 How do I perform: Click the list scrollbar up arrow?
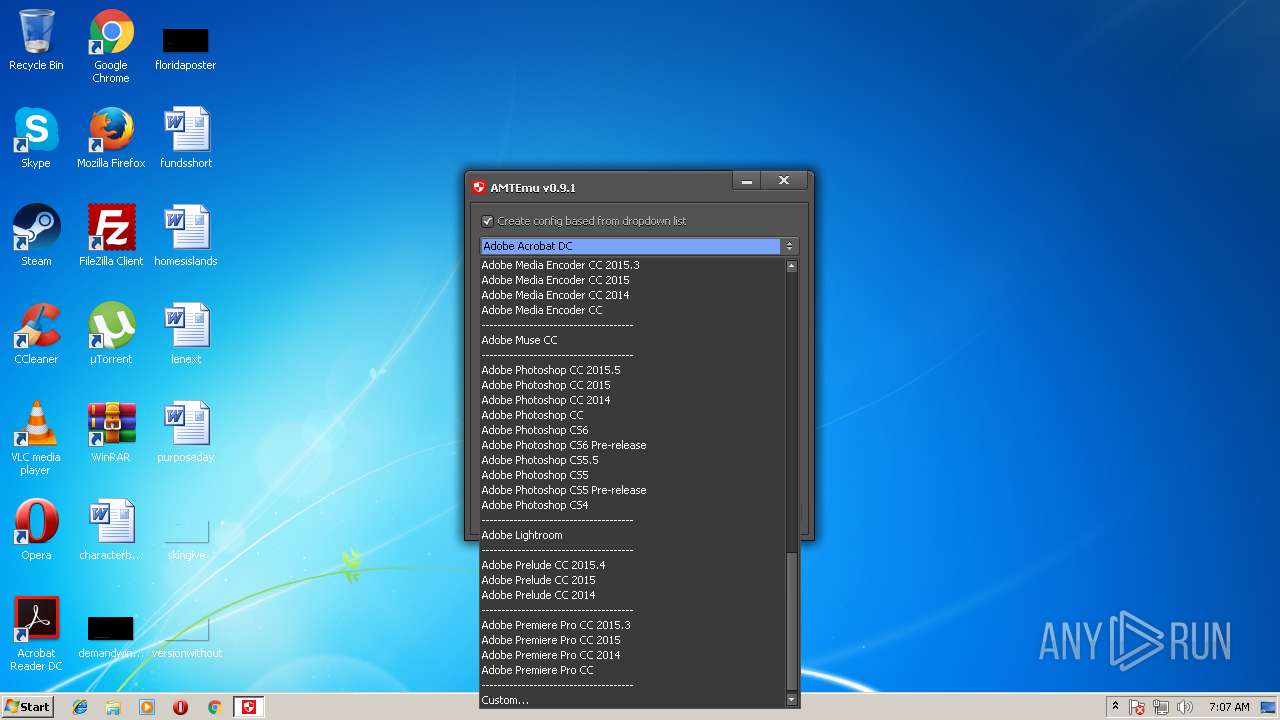792,266
